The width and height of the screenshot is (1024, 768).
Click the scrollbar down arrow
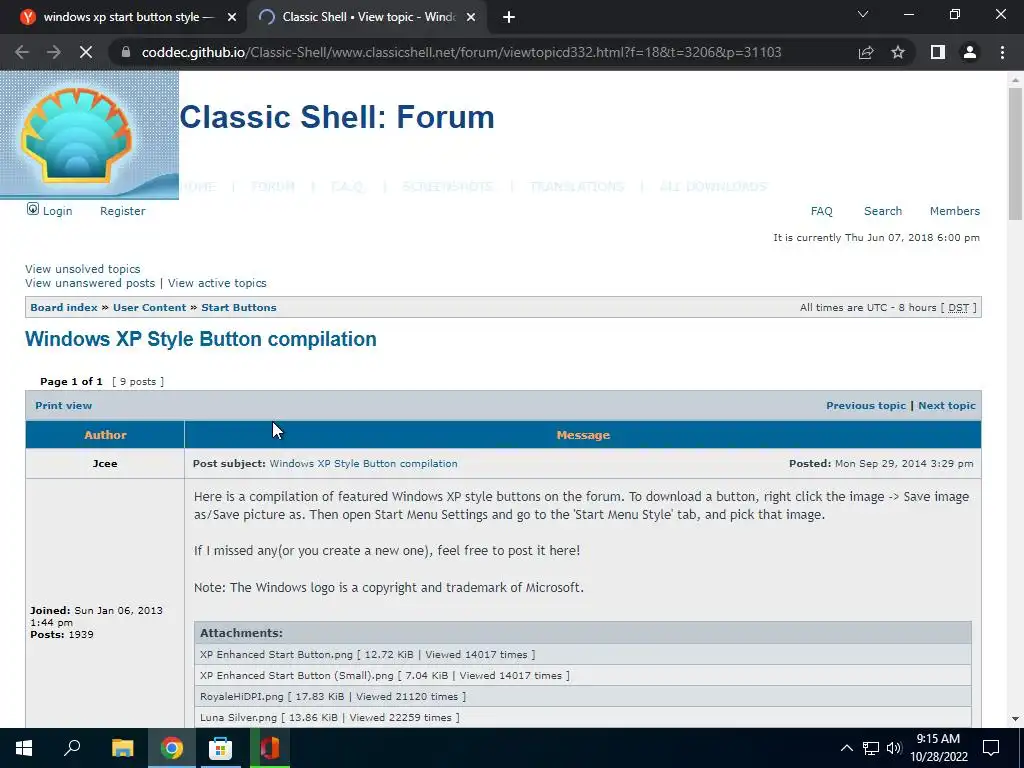tap(1015, 719)
